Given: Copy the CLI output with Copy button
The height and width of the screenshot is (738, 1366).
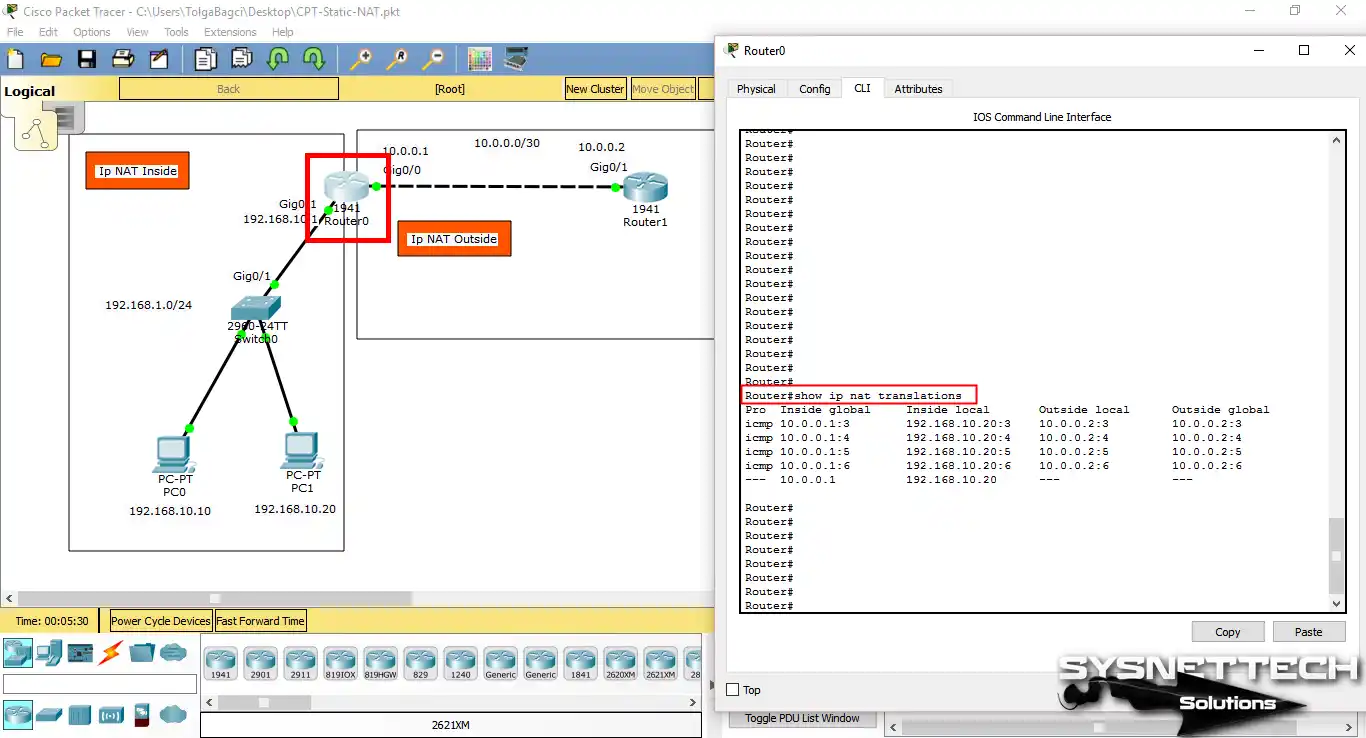Looking at the screenshot, I should (x=1227, y=631).
